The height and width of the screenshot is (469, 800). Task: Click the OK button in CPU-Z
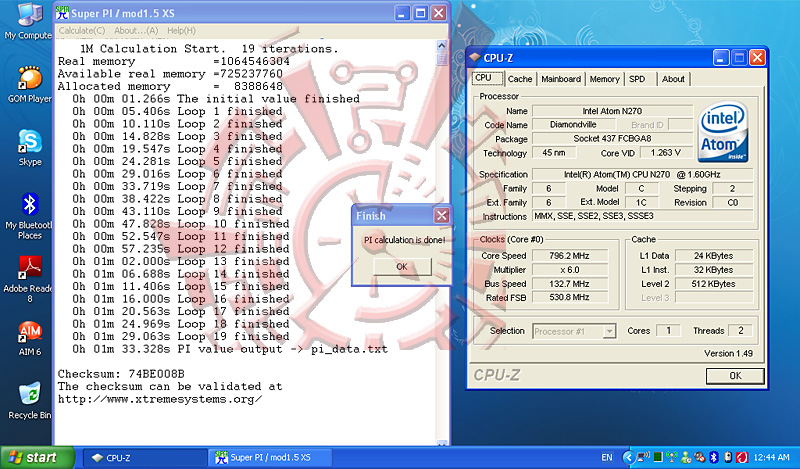click(735, 376)
